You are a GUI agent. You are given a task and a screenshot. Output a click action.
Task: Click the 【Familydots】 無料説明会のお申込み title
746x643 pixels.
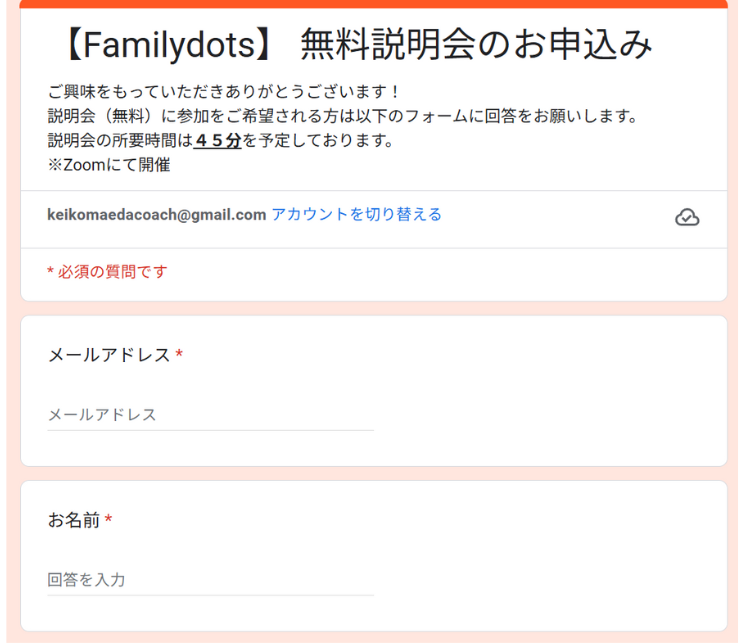pyautogui.click(x=356, y=44)
